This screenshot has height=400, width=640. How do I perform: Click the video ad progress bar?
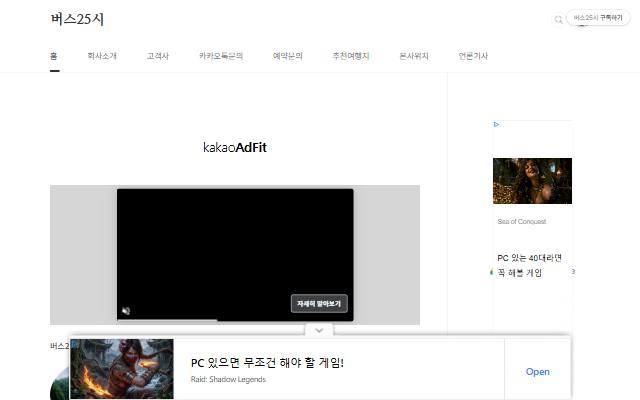click(235, 320)
